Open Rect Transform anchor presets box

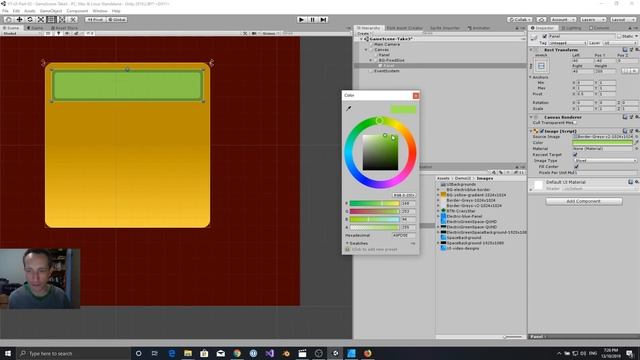[541, 66]
